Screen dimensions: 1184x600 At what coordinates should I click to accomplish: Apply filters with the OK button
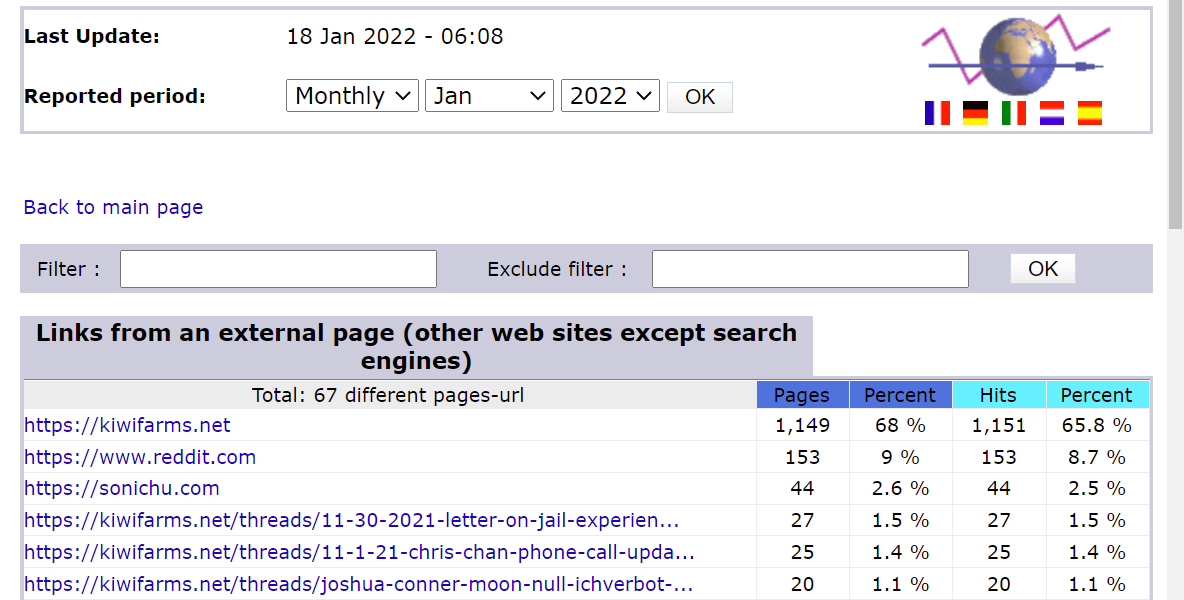tap(1043, 269)
